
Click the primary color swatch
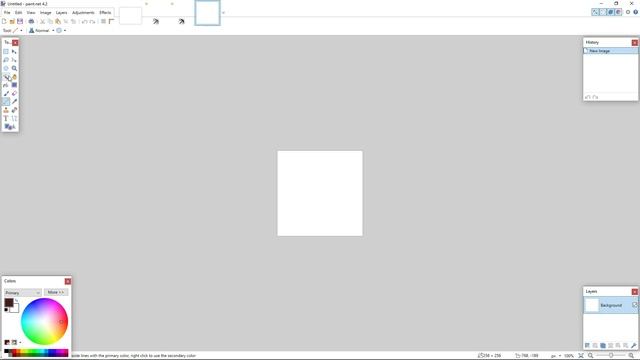pyautogui.click(x=9, y=302)
